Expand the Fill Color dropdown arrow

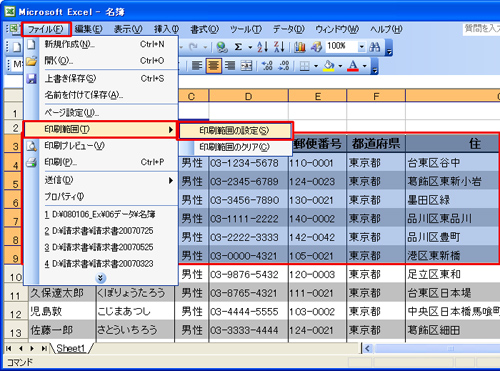(340, 66)
